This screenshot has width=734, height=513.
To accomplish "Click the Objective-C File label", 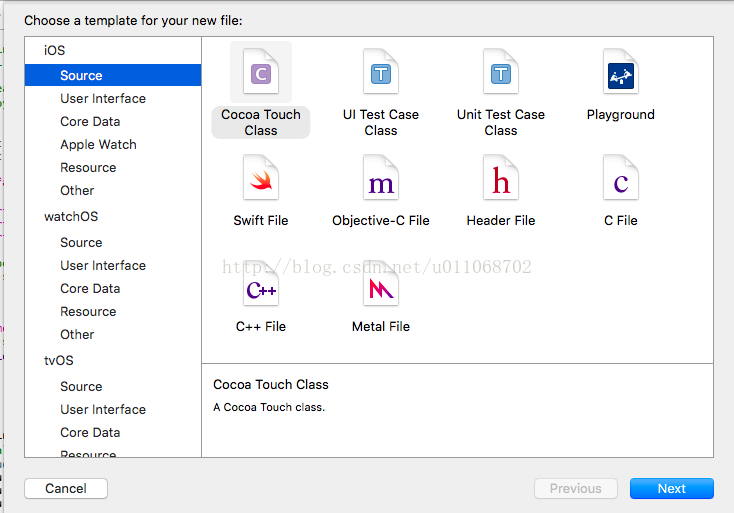I will click(381, 220).
